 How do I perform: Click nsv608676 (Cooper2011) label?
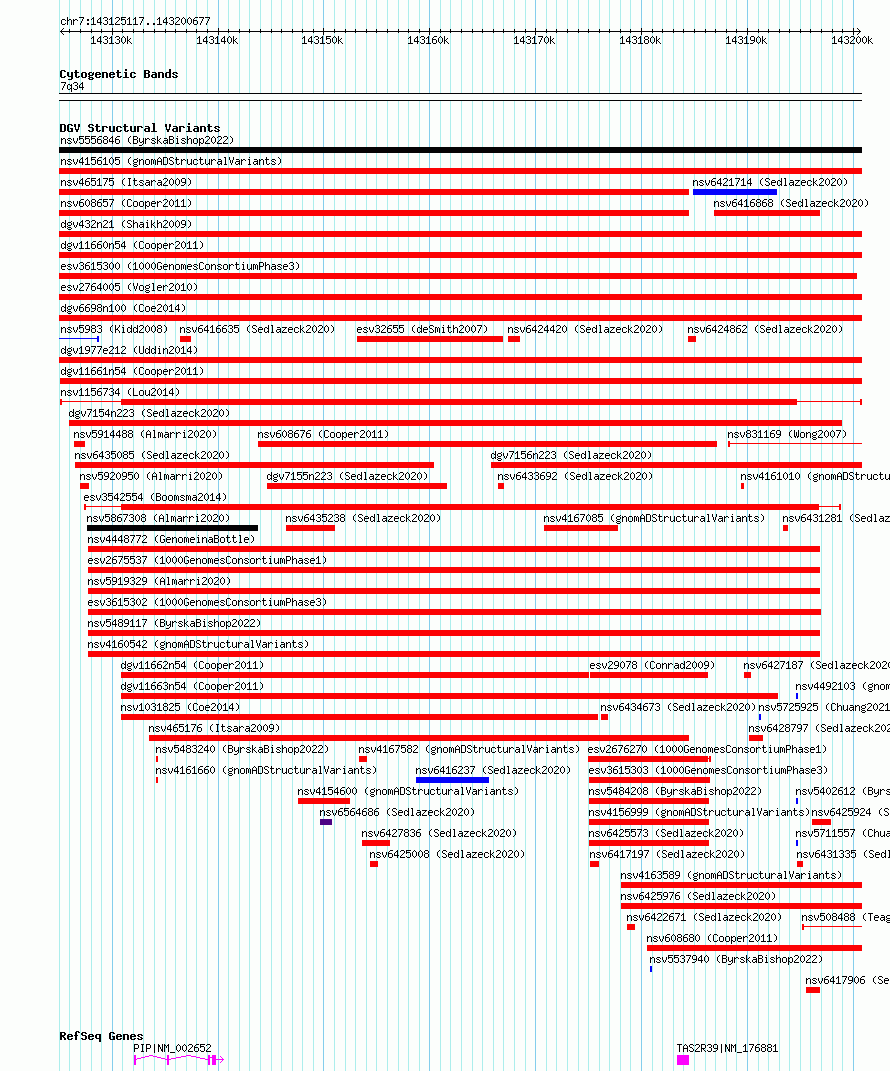pos(323,434)
